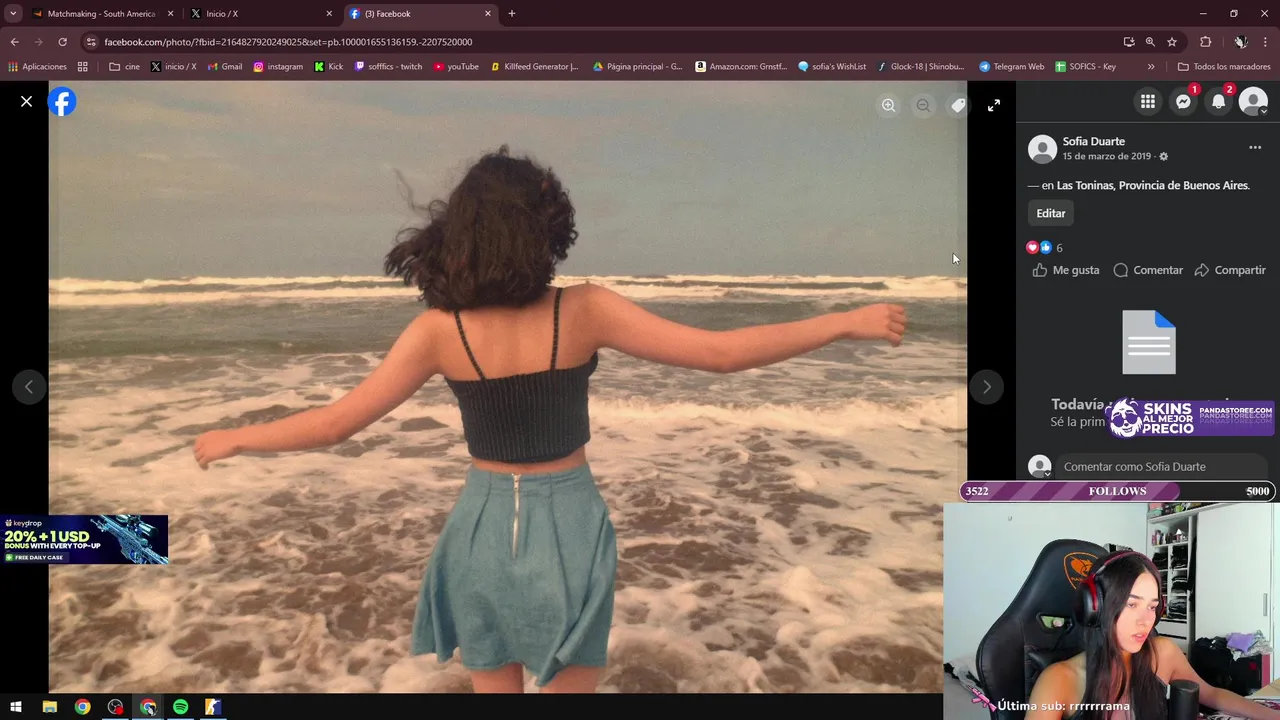Open Spotify from the taskbar

pyautogui.click(x=180, y=707)
